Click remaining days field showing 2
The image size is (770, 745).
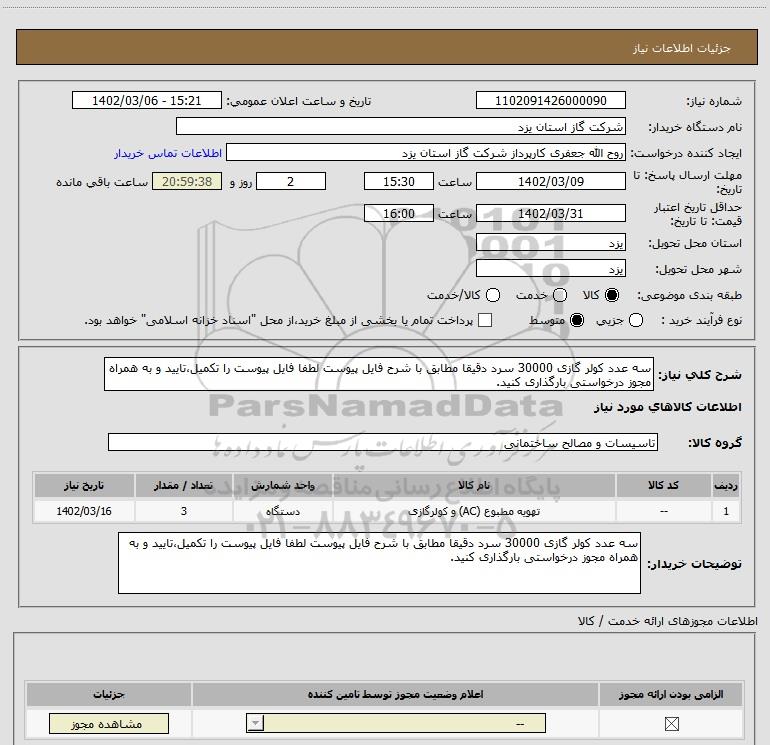tap(291, 181)
